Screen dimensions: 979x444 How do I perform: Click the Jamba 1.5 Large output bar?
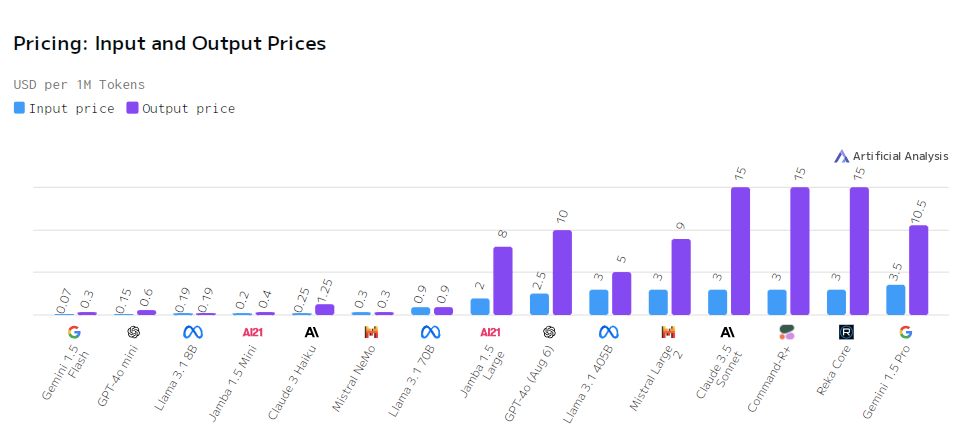(503, 281)
